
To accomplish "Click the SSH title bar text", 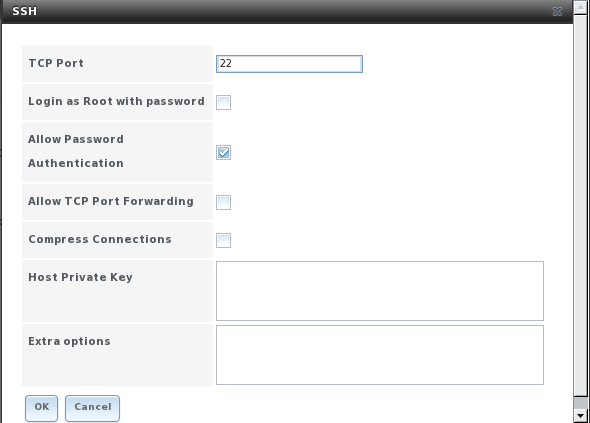I will 24,11.
